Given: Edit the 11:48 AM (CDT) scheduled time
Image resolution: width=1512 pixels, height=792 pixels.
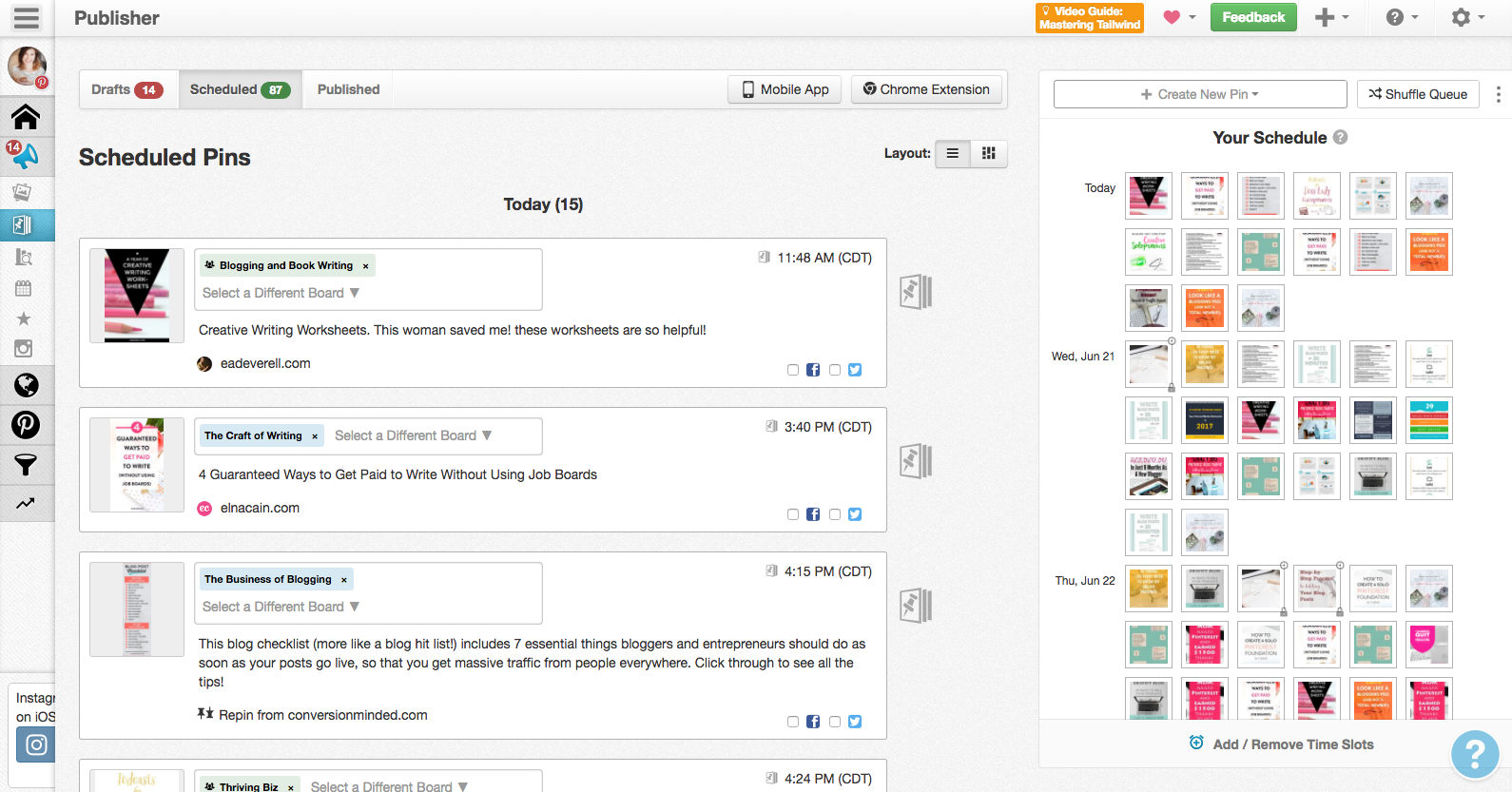Looking at the screenshot, I should click(824, 258).
